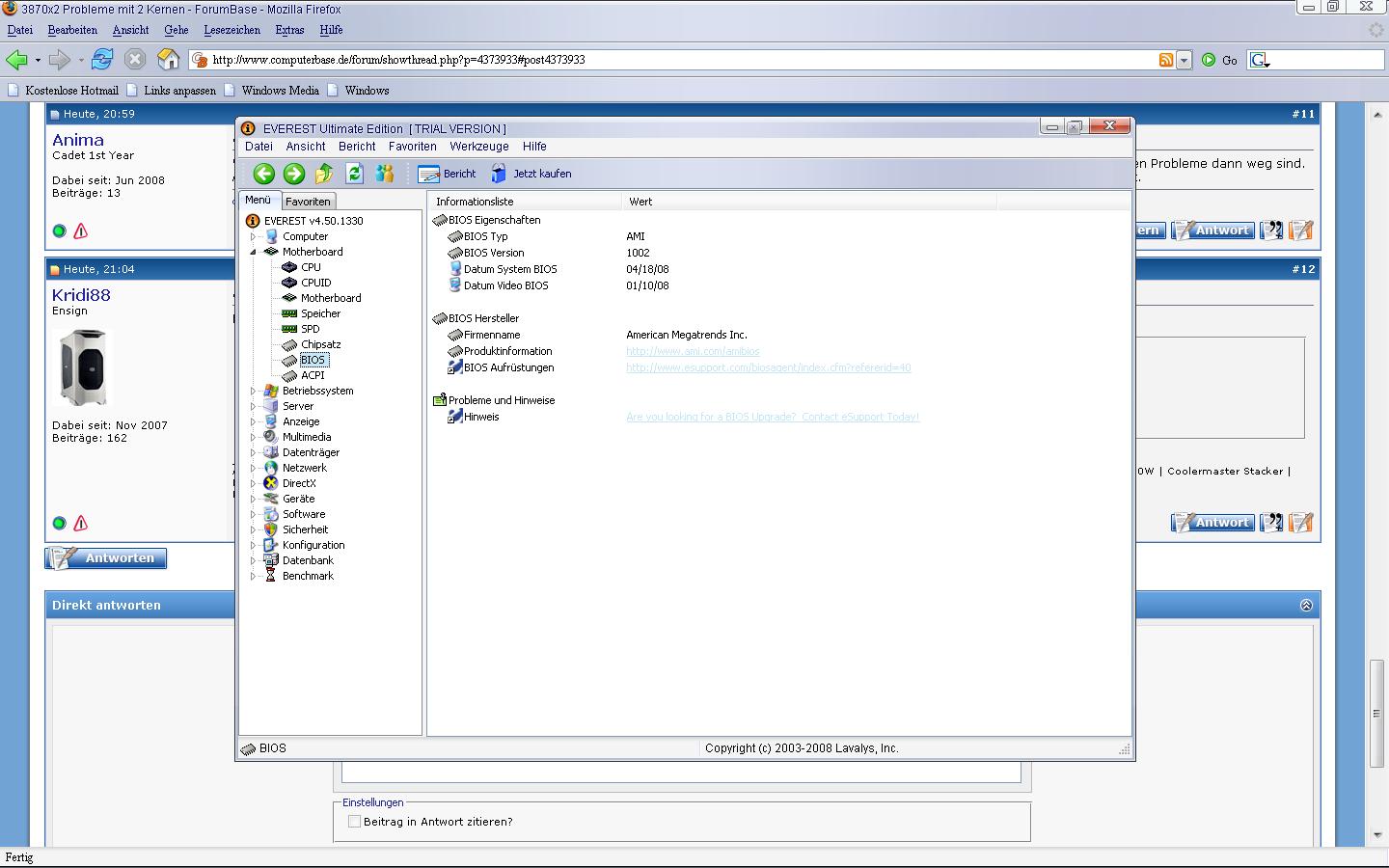
Task: Expand the Multimedia tree node
Action: [254, 437]
